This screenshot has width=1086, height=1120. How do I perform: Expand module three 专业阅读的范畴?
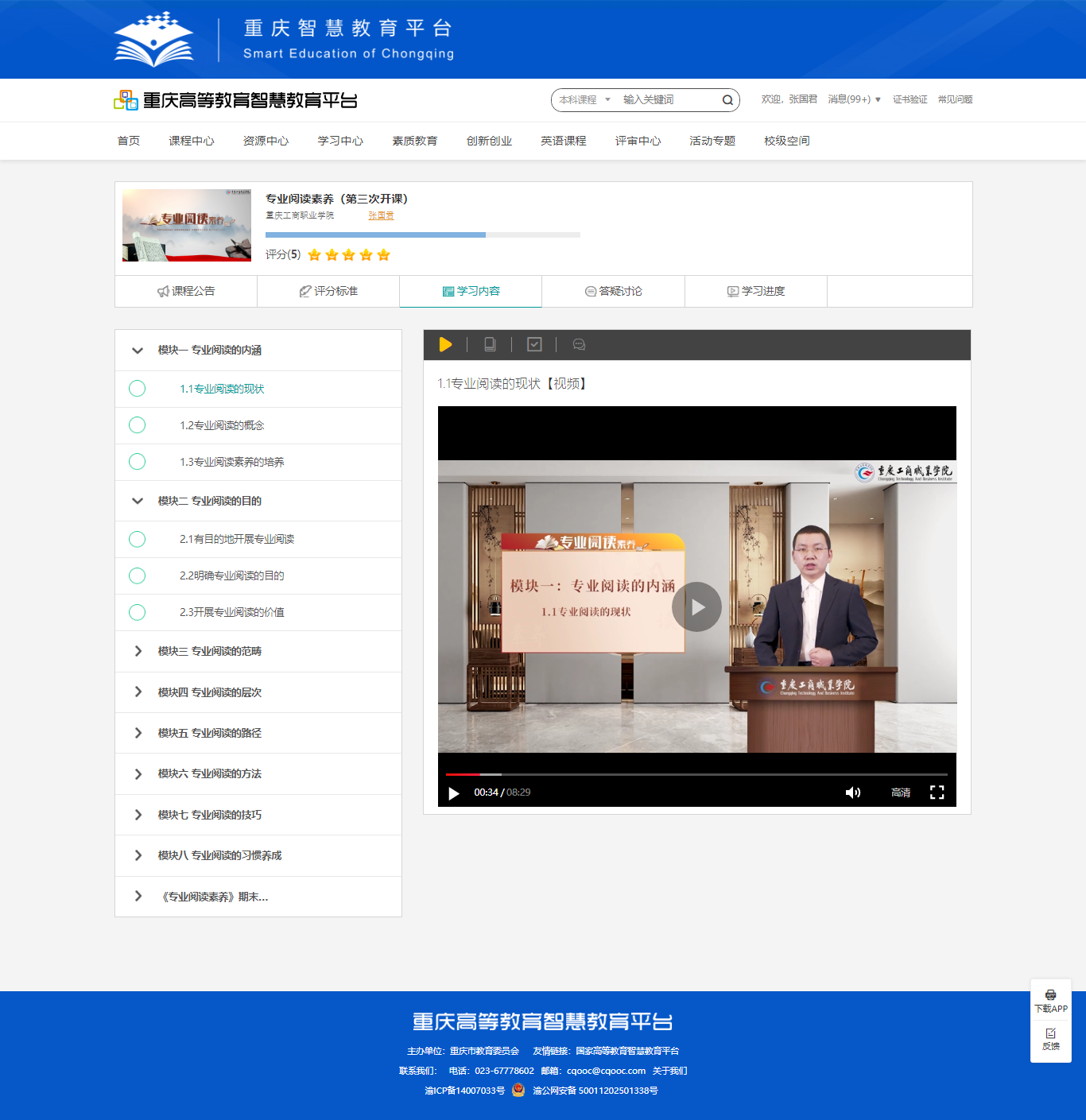tap(138, 651)
